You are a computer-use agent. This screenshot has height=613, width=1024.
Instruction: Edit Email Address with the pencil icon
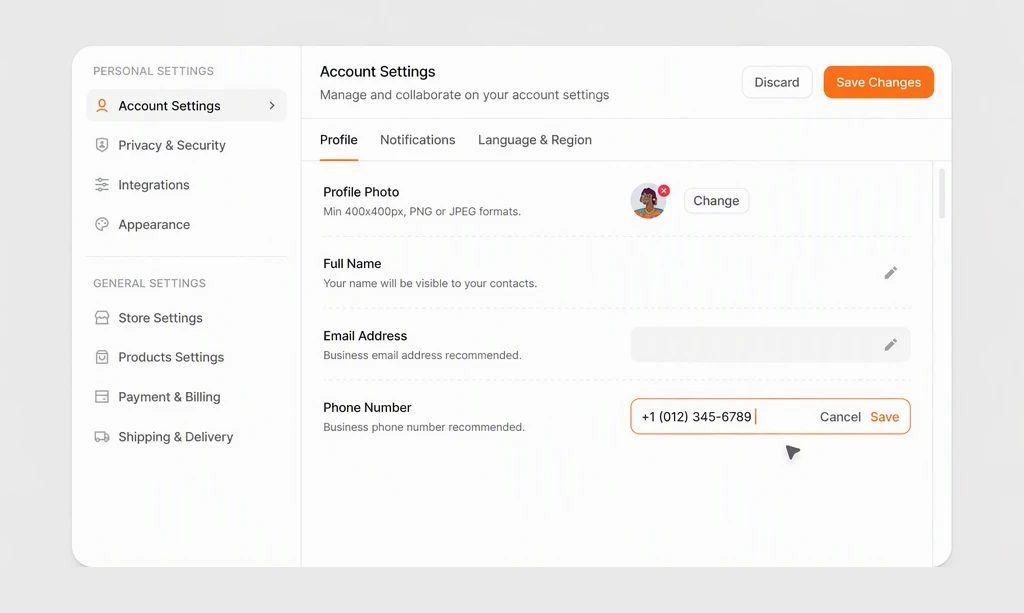891,345
